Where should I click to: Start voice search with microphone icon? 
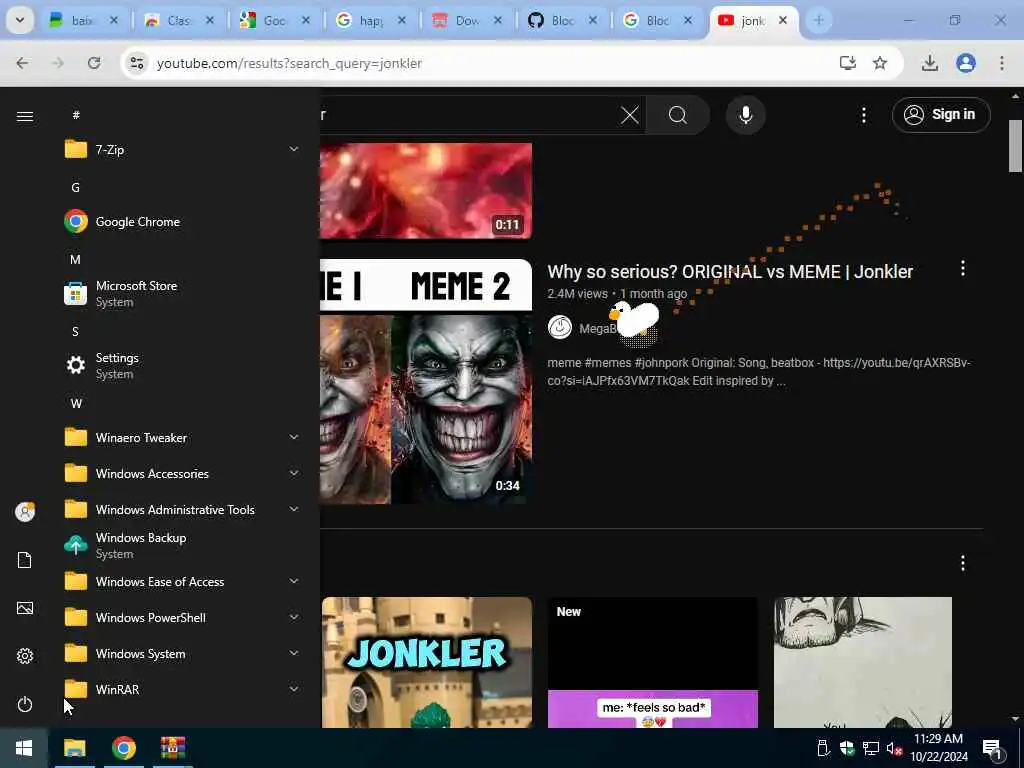[746, 116]
